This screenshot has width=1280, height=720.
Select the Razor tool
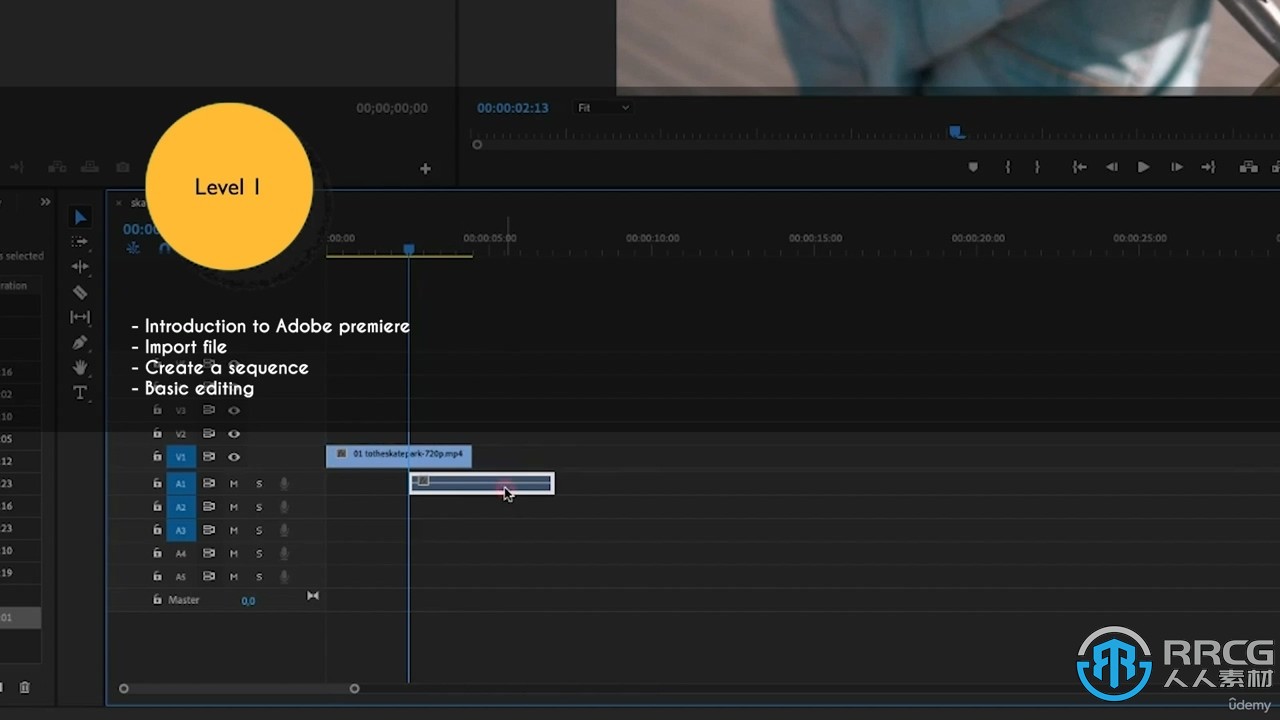tap(80, 292)
